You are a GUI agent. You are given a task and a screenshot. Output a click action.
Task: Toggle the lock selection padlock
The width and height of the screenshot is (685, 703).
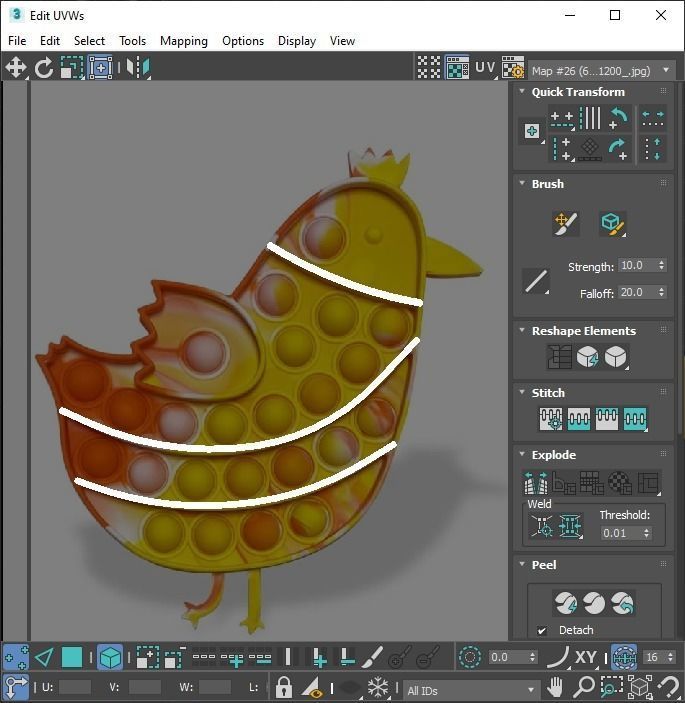[283, 686]
